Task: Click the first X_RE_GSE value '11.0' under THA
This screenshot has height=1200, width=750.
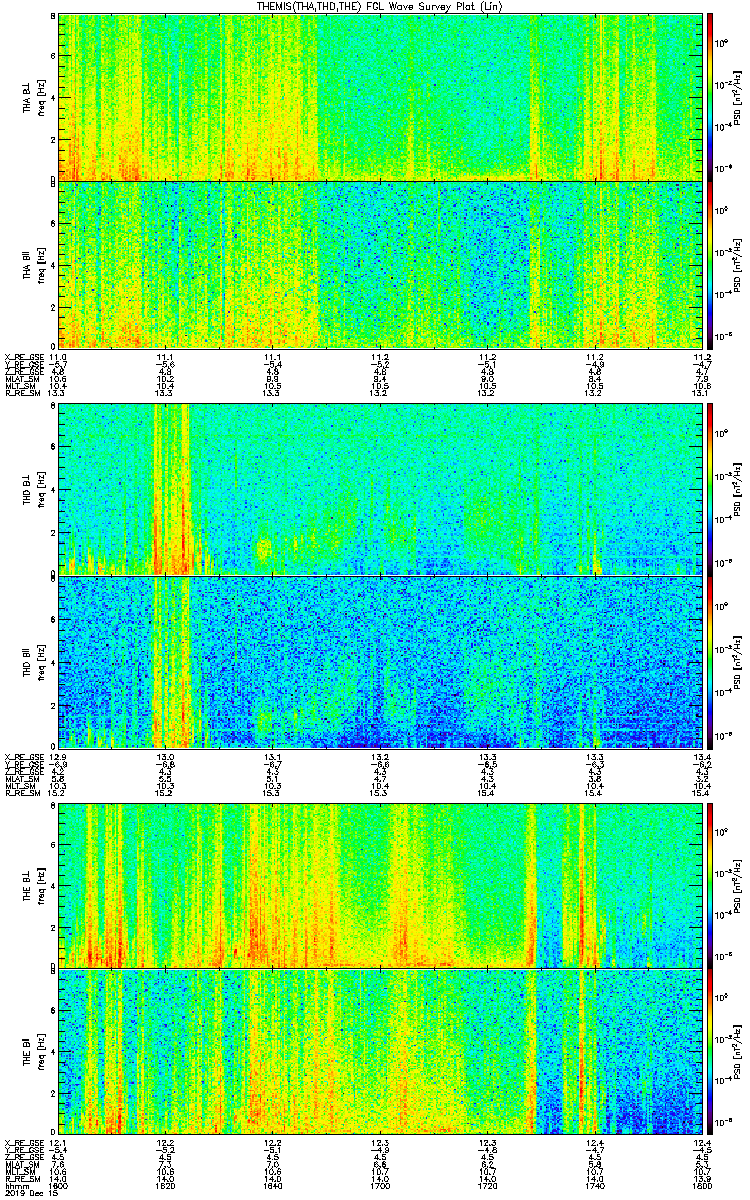Action: point(58,357)
